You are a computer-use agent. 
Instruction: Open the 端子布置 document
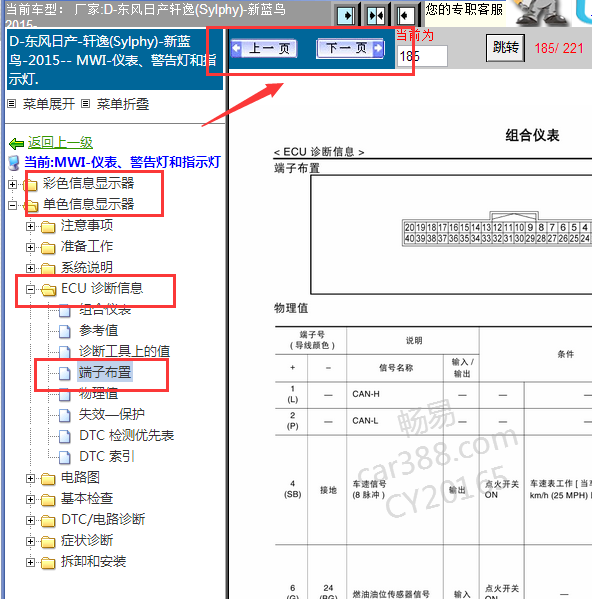[105, 372]
